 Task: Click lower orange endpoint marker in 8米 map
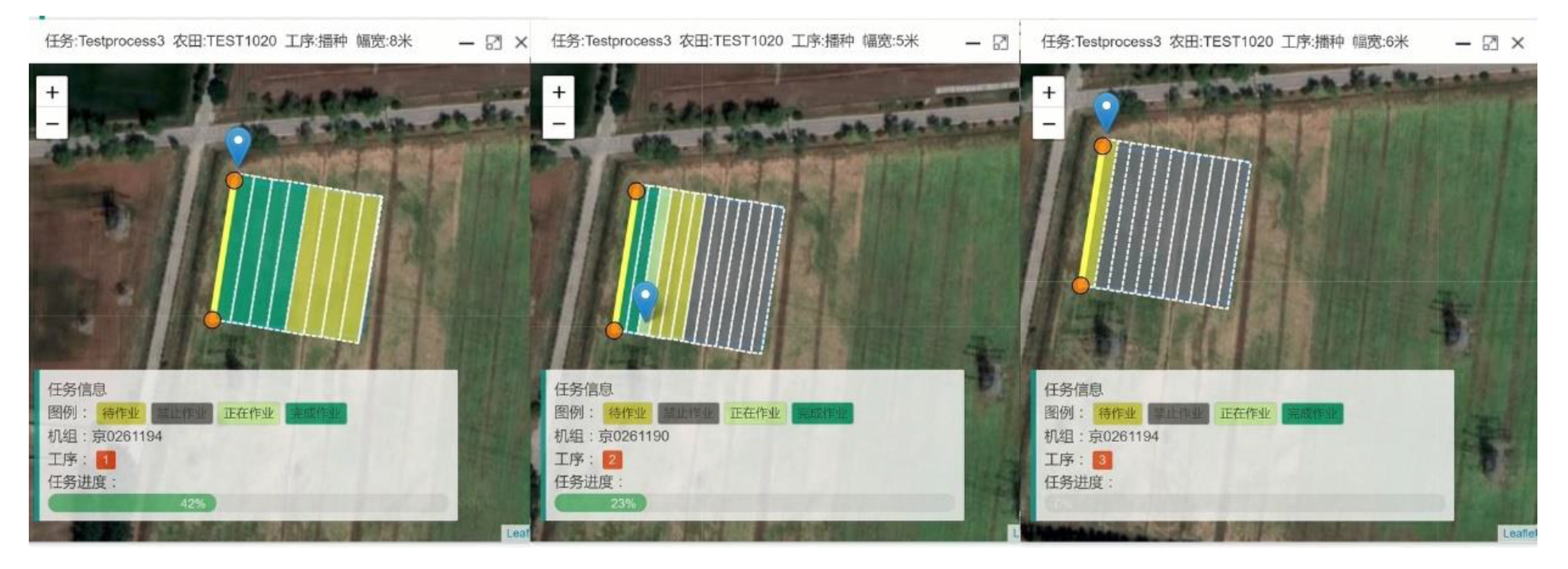coord(212,320)
